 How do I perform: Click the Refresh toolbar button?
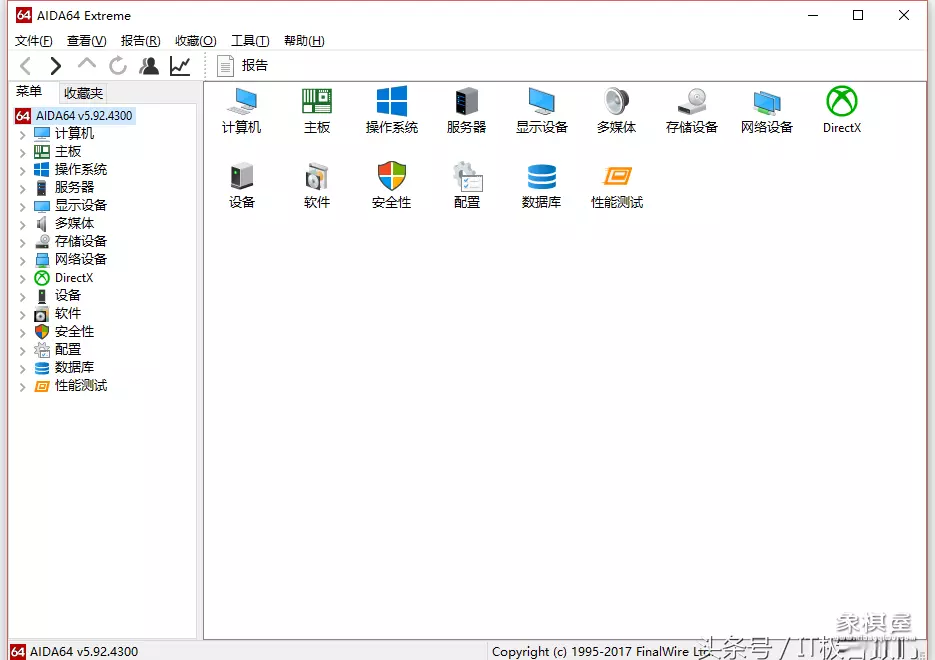(x=117, y=66)
